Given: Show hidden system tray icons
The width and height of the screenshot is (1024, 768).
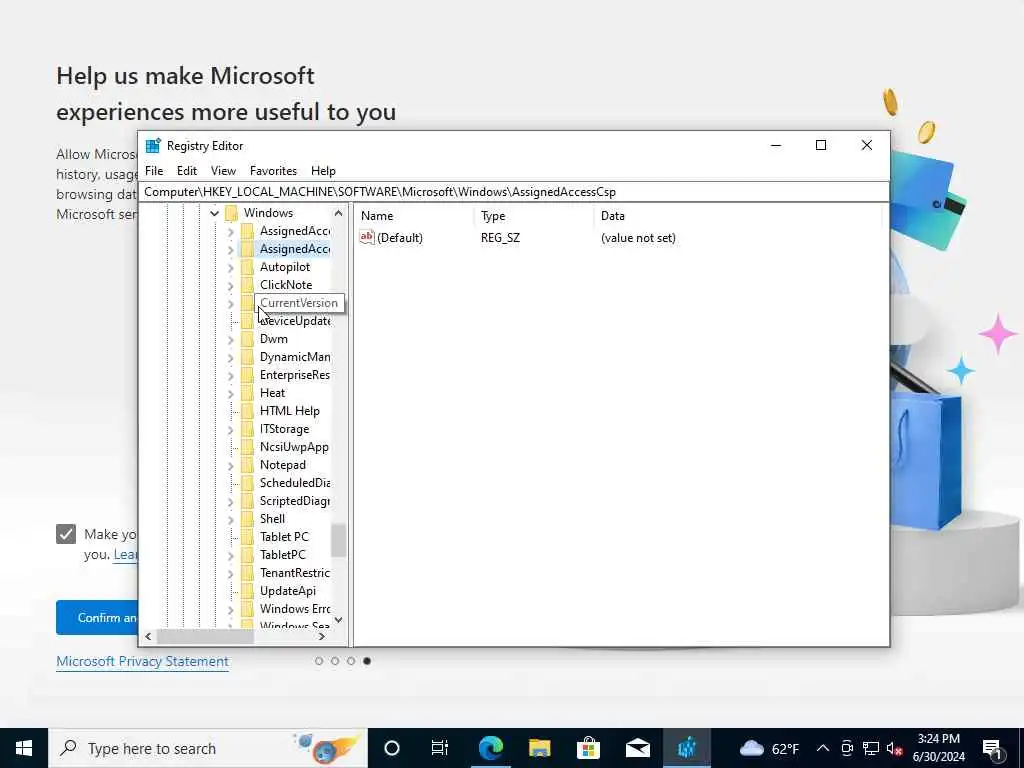Looking at the screenshot, I should coord(823,748).
